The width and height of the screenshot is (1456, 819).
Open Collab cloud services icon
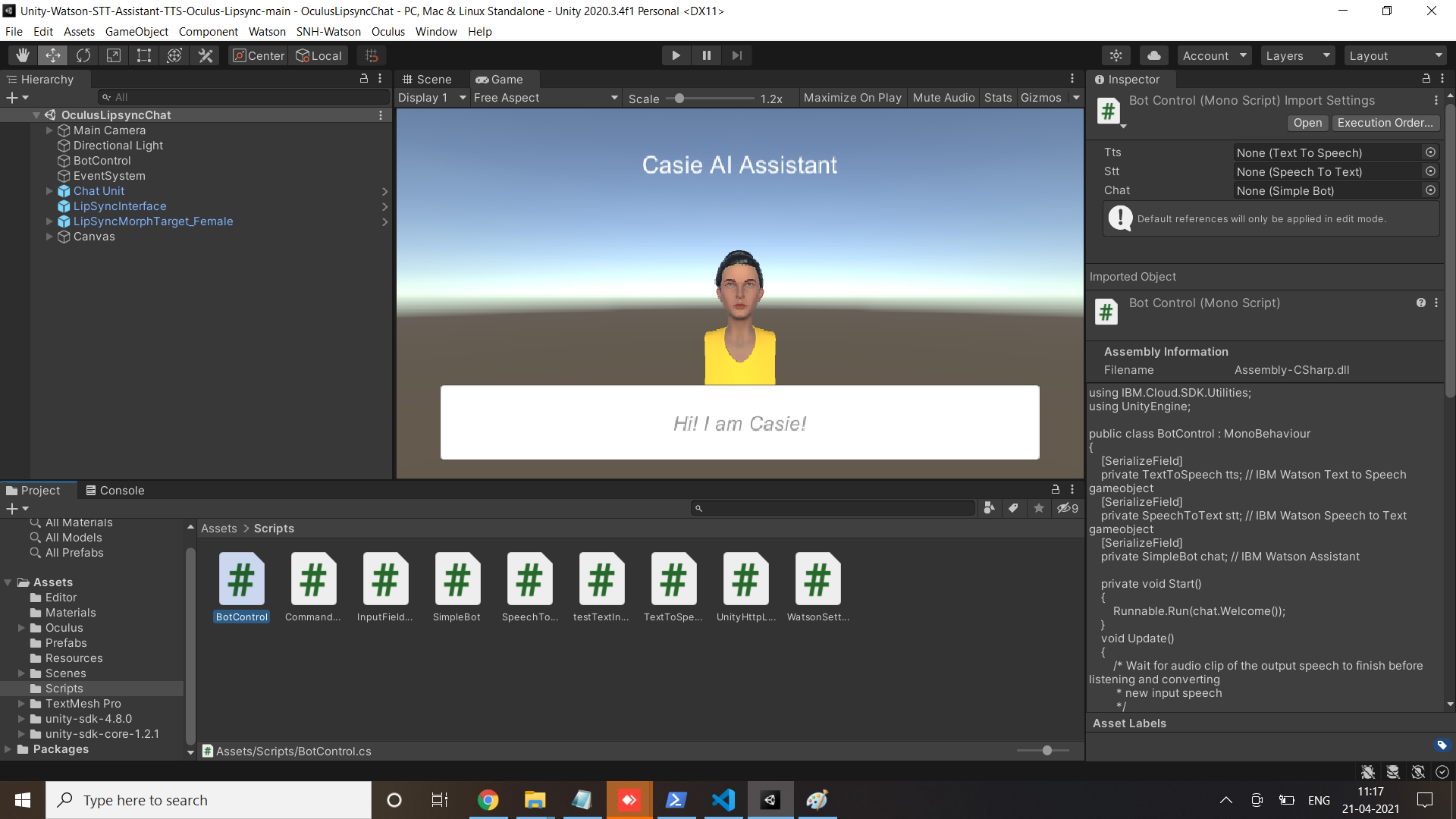[1153, 55]
